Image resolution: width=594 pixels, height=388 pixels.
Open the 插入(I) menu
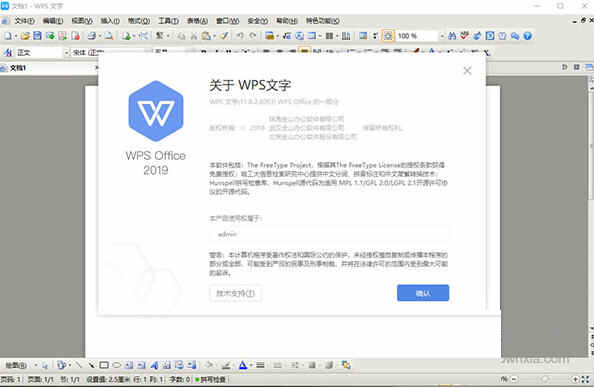[110, 21]
